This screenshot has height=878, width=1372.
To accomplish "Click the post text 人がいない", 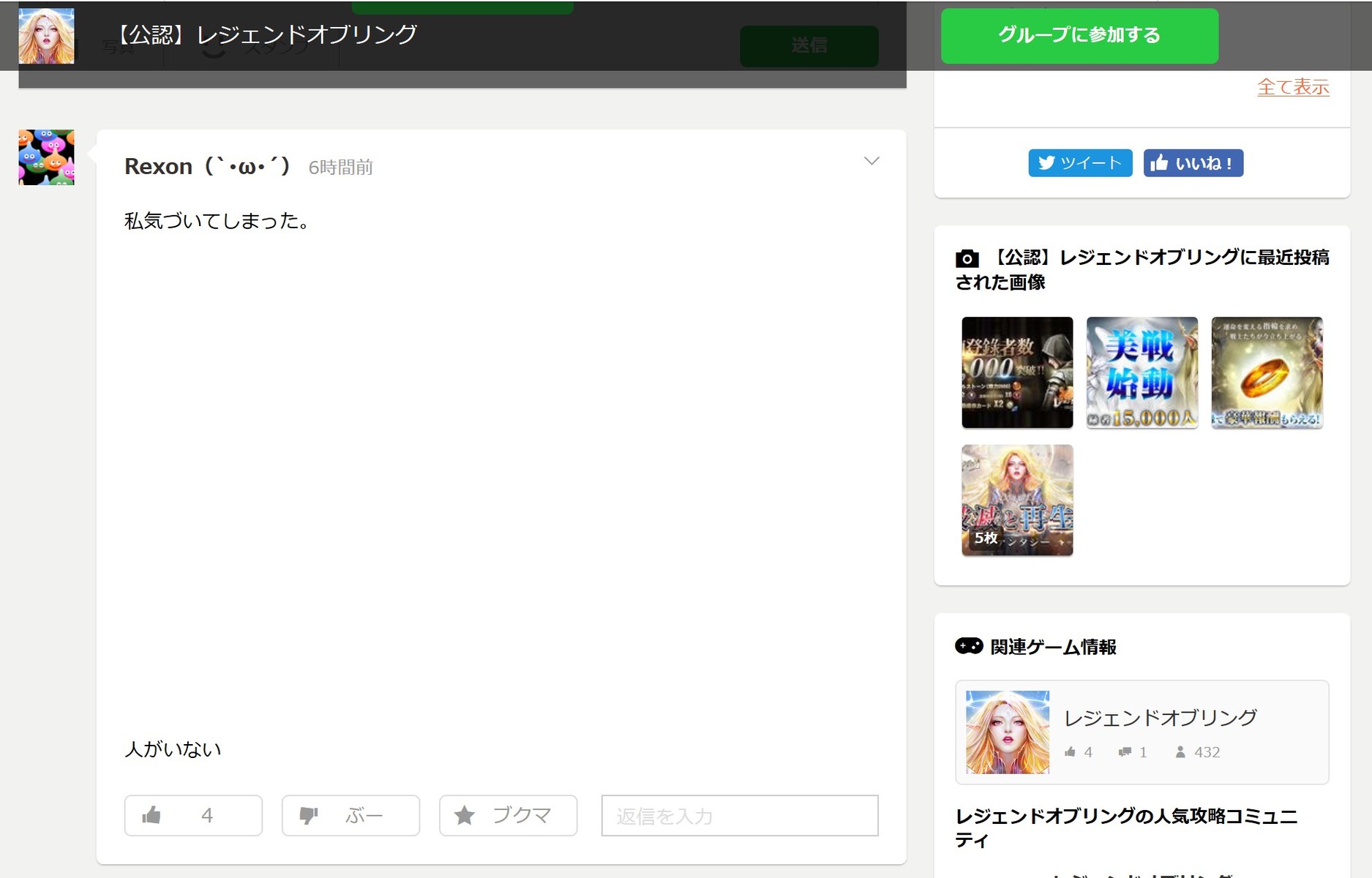I will [x=173, y=749].
